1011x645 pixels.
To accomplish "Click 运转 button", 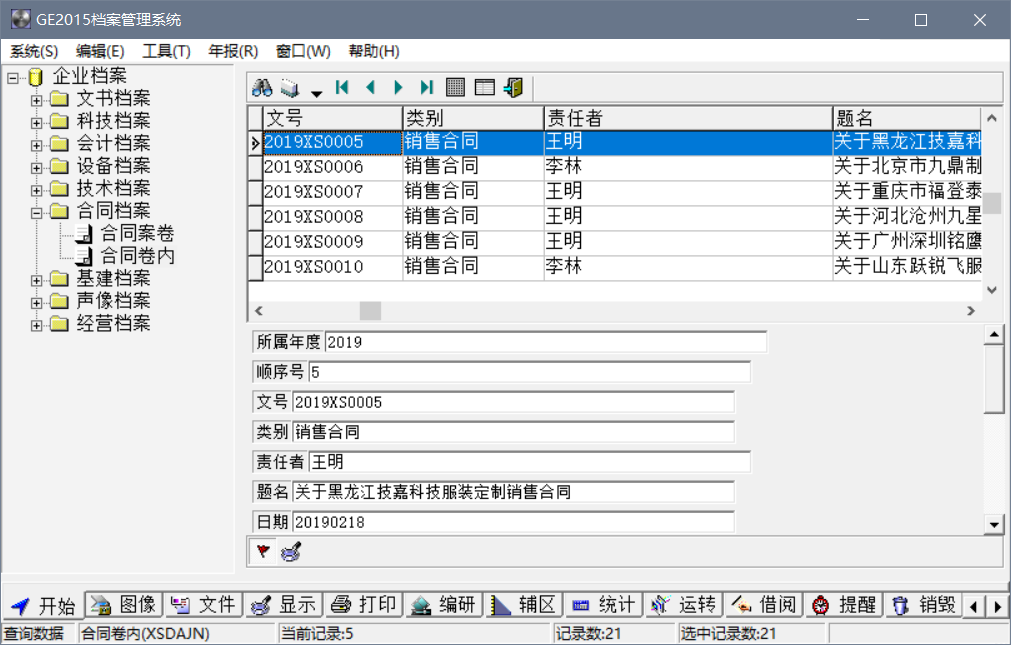I will click(x=683, y=605).
